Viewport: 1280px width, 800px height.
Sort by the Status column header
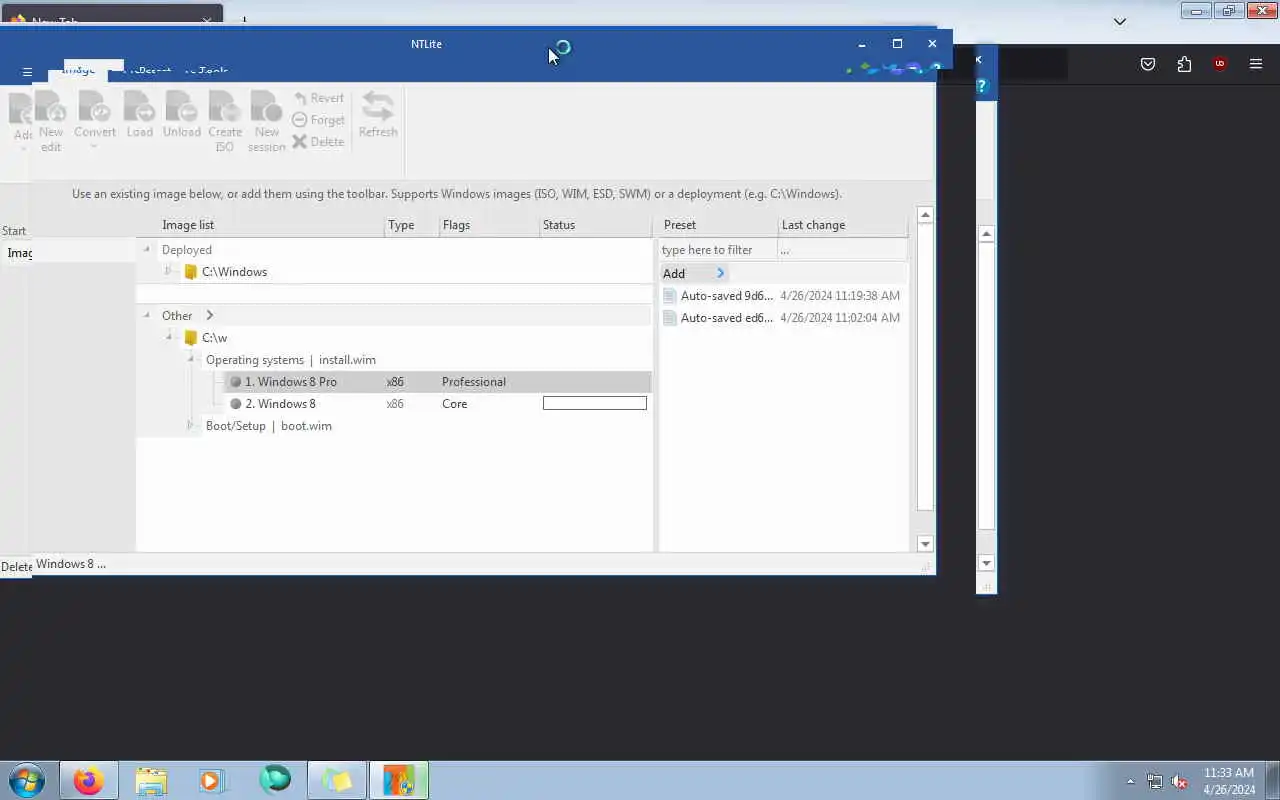(x=596, y=225)
